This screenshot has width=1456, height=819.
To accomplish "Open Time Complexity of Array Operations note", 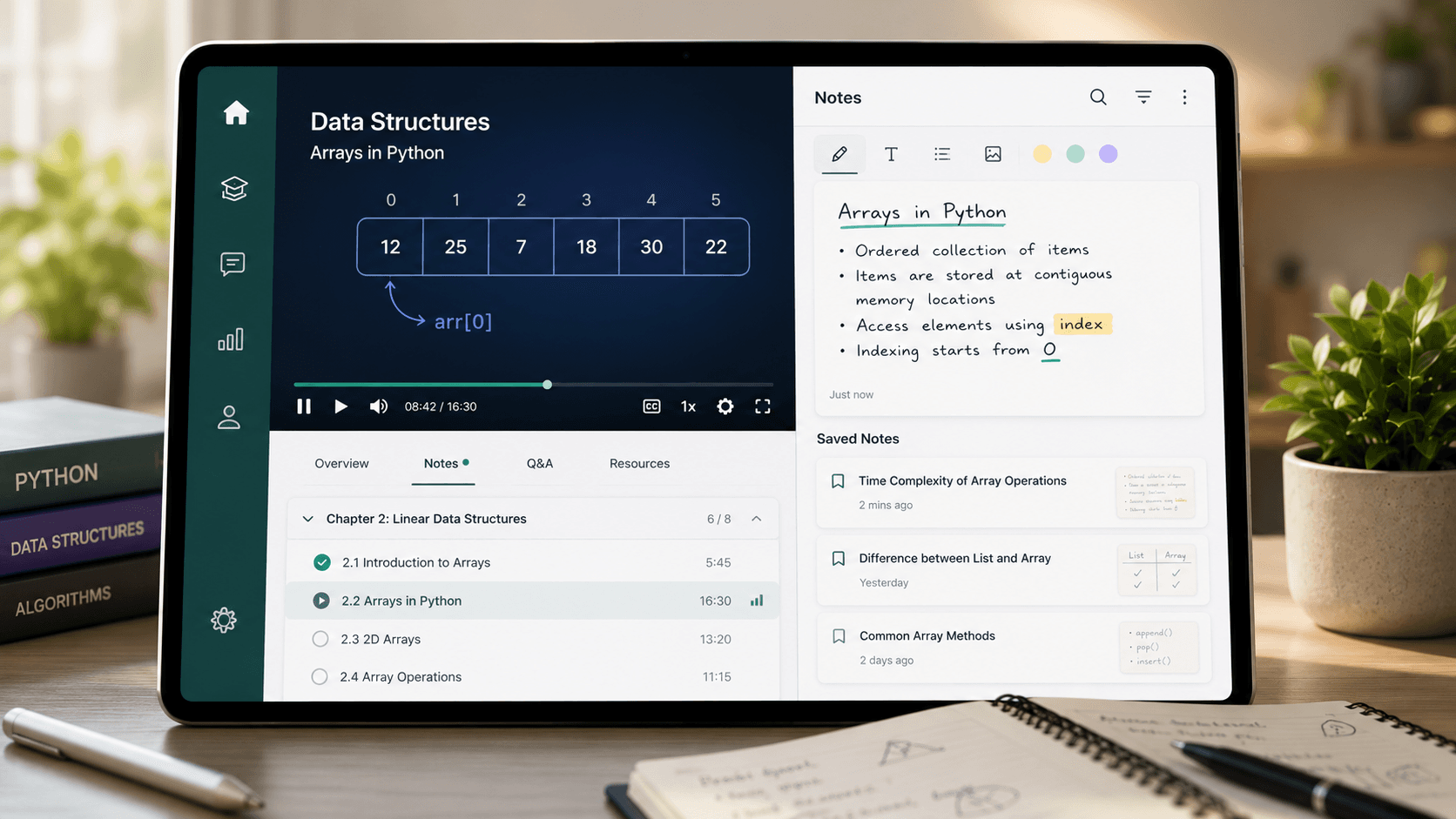I will click(x=1011, y=493).
